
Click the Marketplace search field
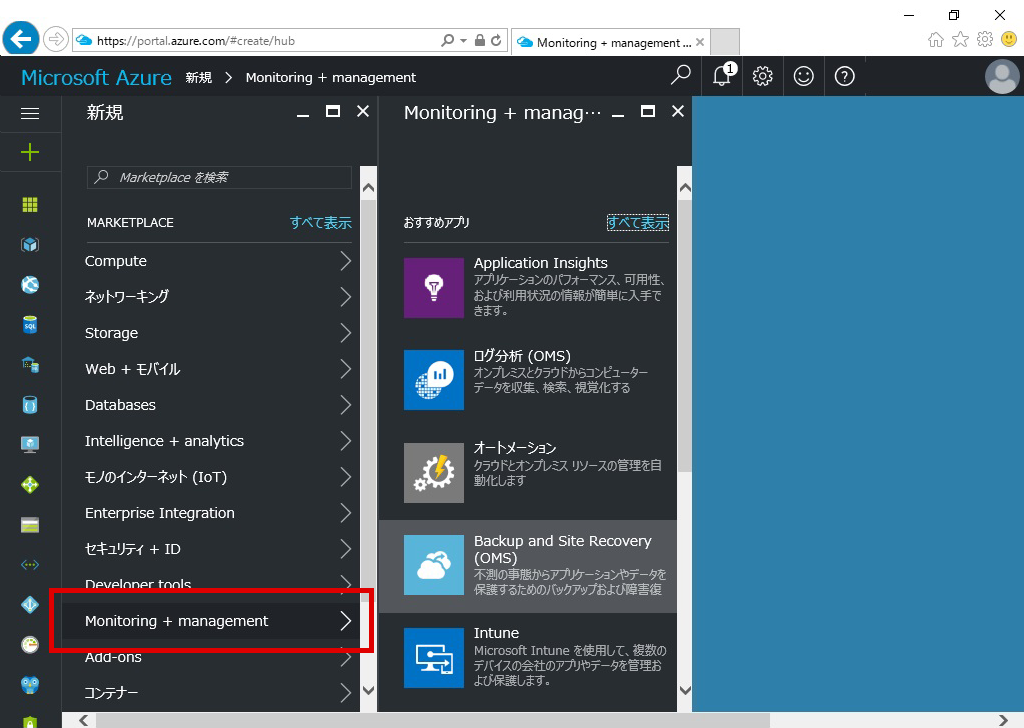tap(219, 178)
